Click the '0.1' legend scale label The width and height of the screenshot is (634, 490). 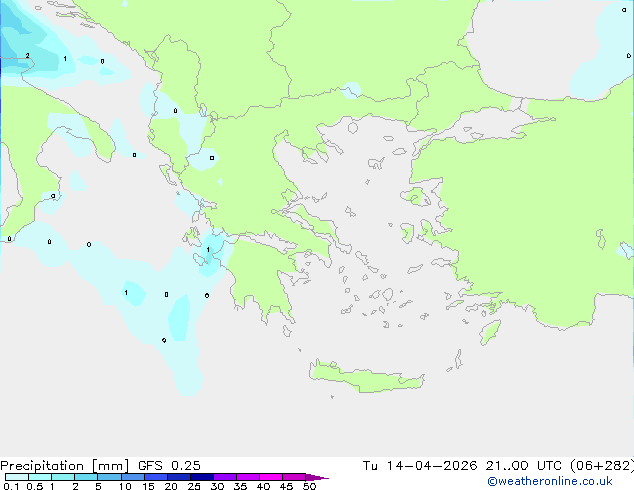click(x=11, y=486)
